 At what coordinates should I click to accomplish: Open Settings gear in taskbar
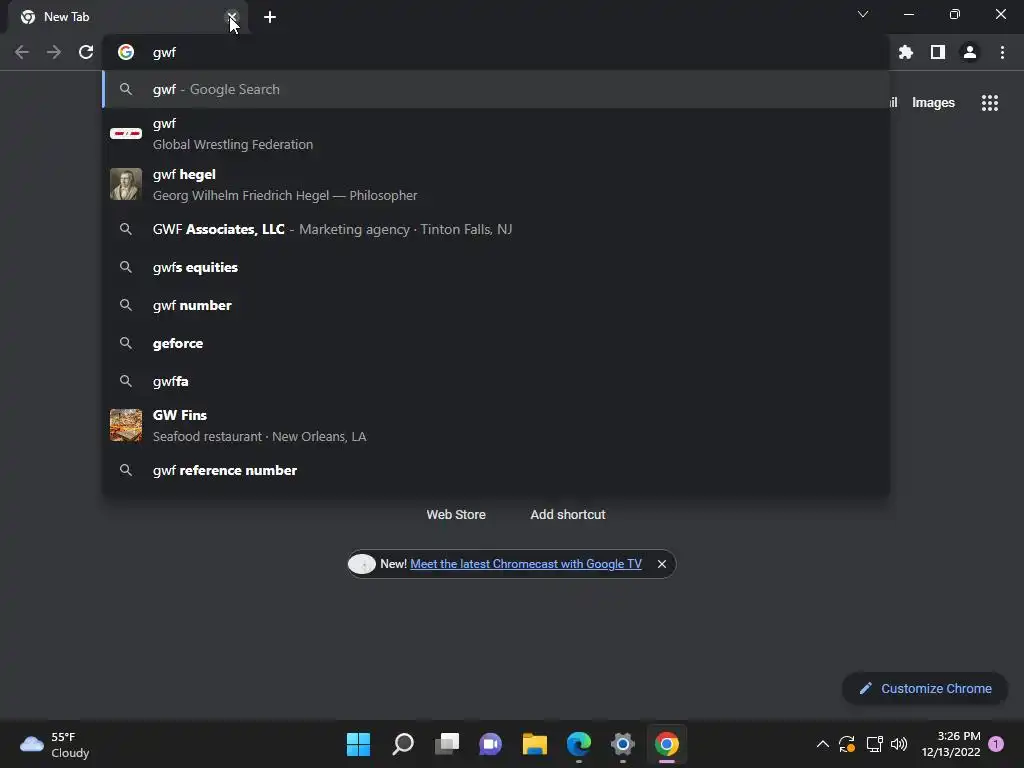pyautogui.click(x=623, y=744)
